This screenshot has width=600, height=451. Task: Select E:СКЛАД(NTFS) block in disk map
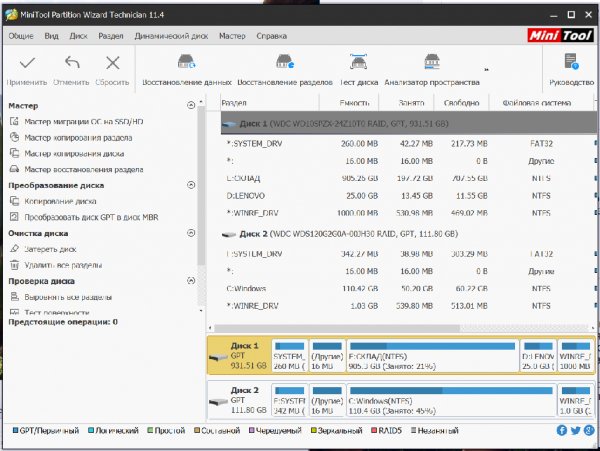click(432, 356)
